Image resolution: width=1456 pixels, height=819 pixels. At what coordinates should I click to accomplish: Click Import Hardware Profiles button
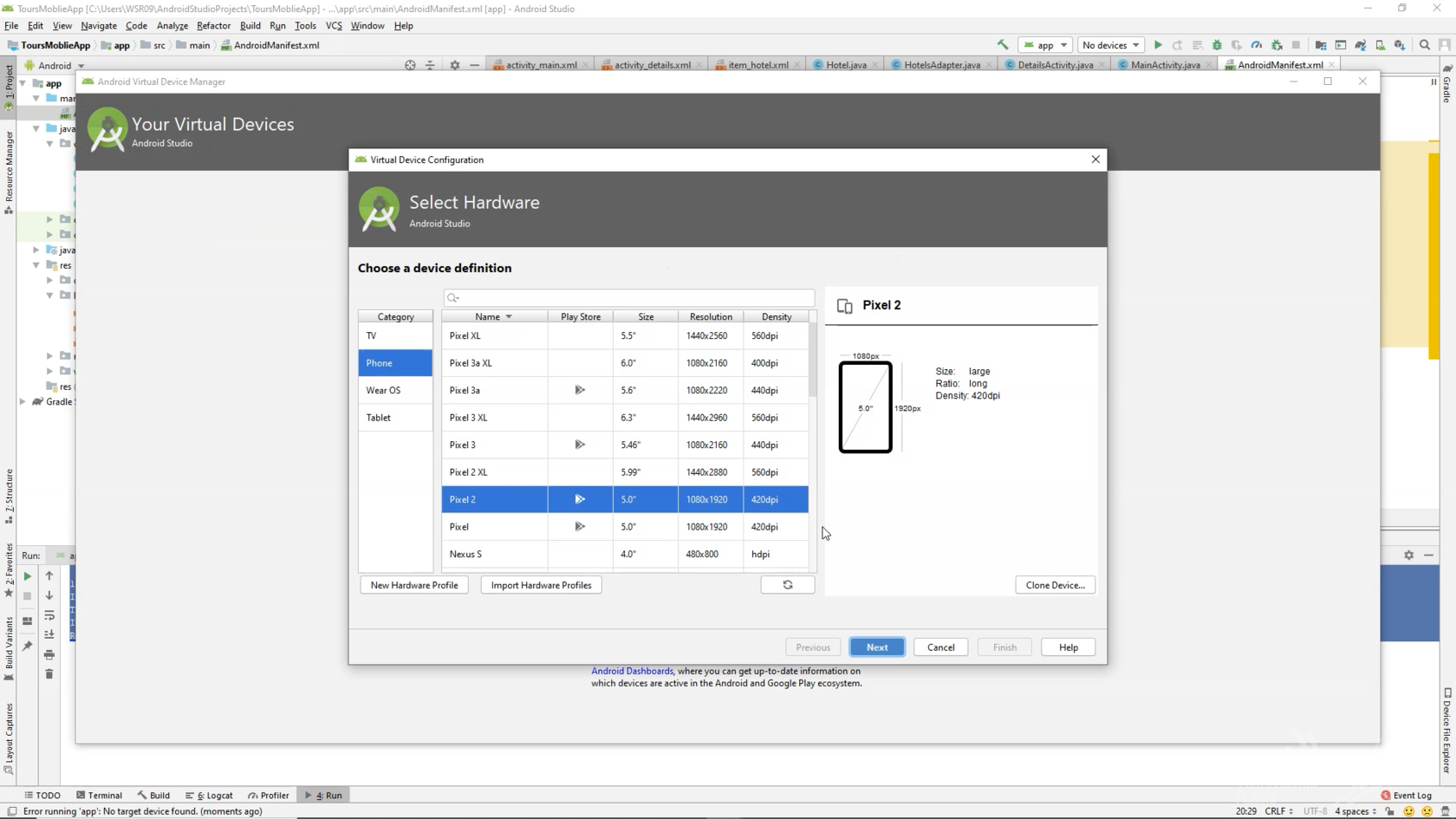click(541, 585)
